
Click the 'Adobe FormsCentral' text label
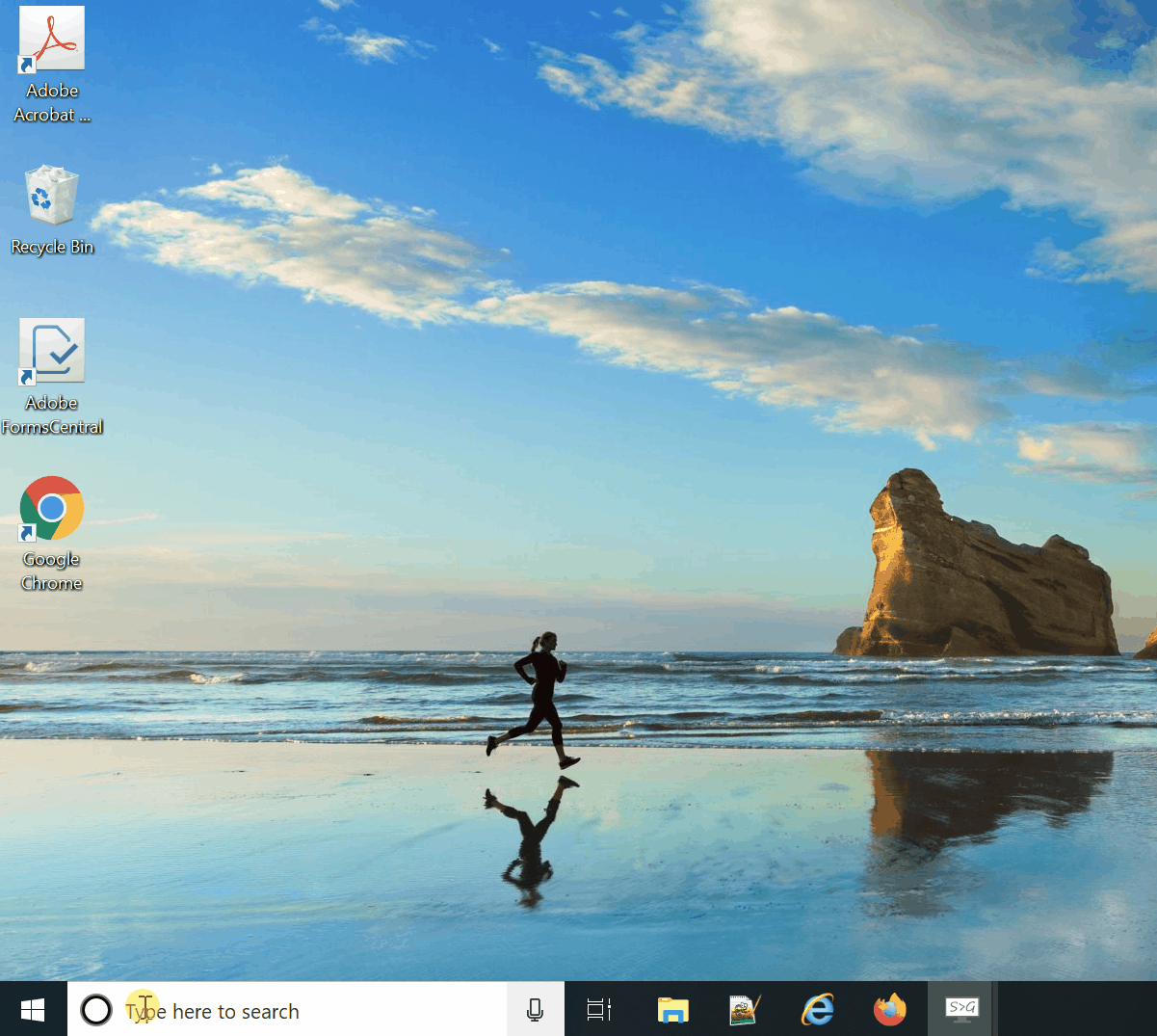52,414
